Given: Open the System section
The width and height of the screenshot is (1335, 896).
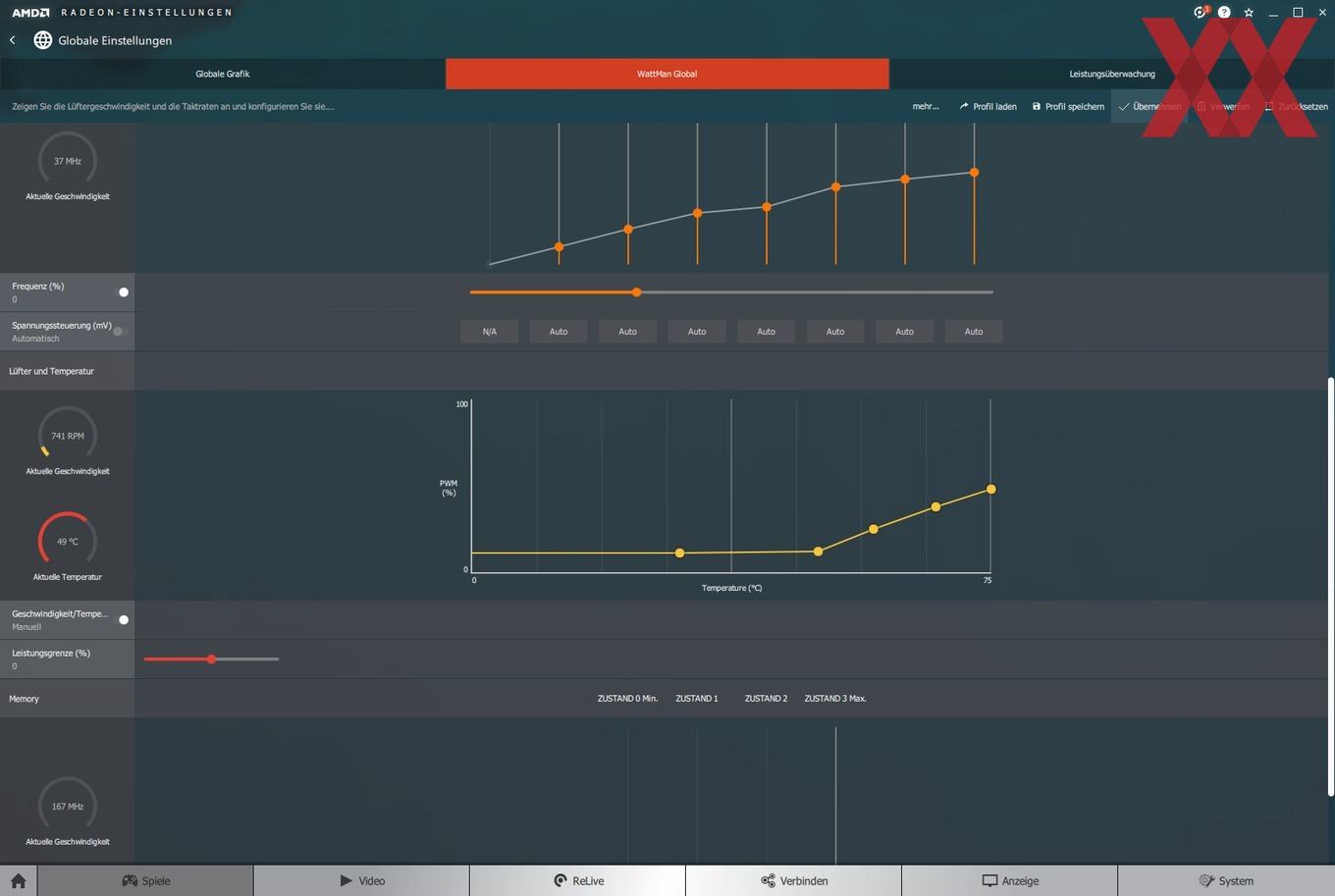Looking at the screenshot, I should [x=1226, y=880].
